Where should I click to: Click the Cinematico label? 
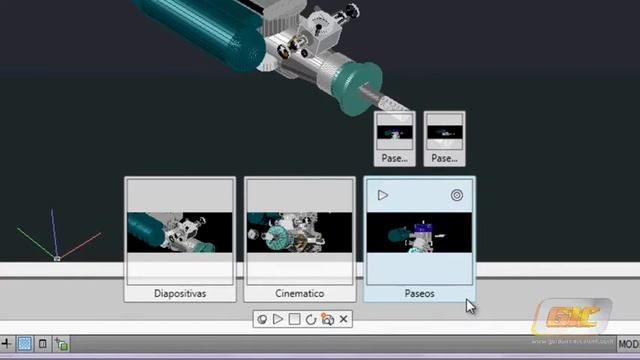(300, 293)
